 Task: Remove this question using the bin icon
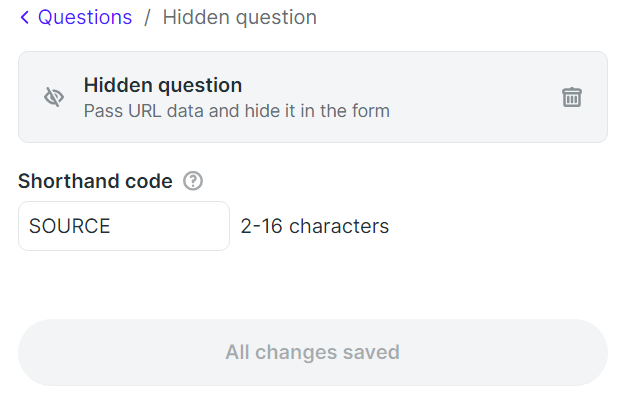(572, 97)
